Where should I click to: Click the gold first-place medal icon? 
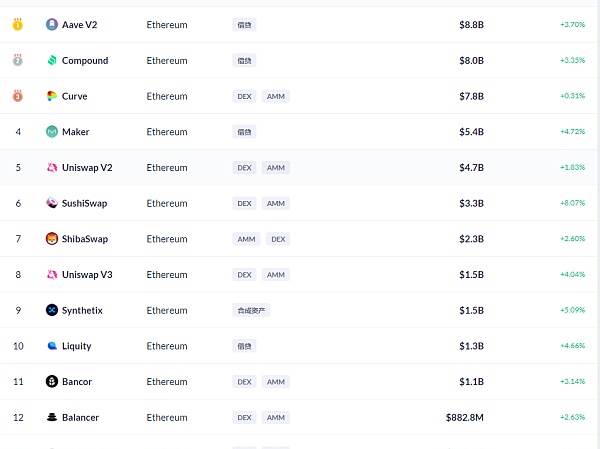18,24
